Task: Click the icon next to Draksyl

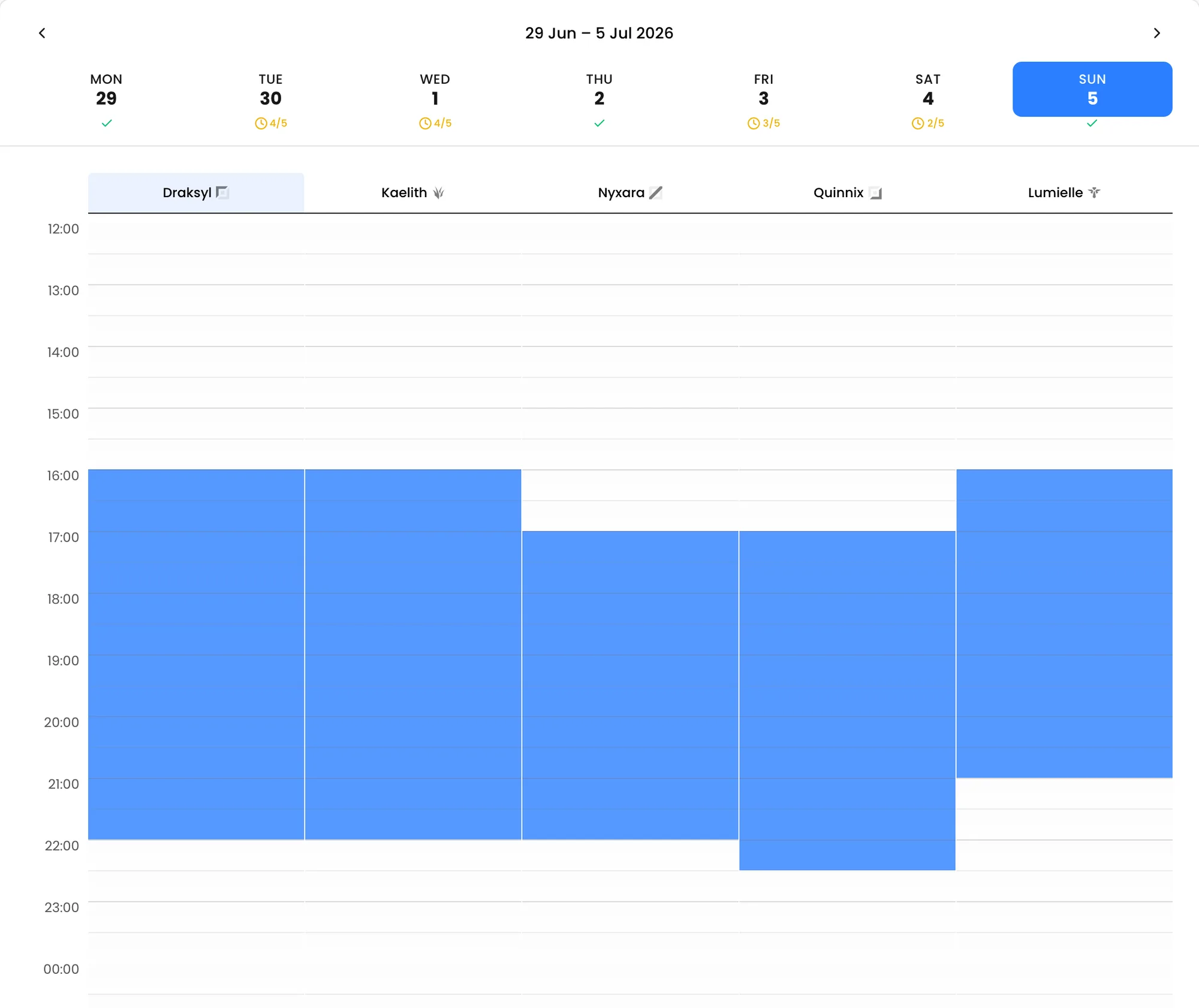Action: coord(222,192)
